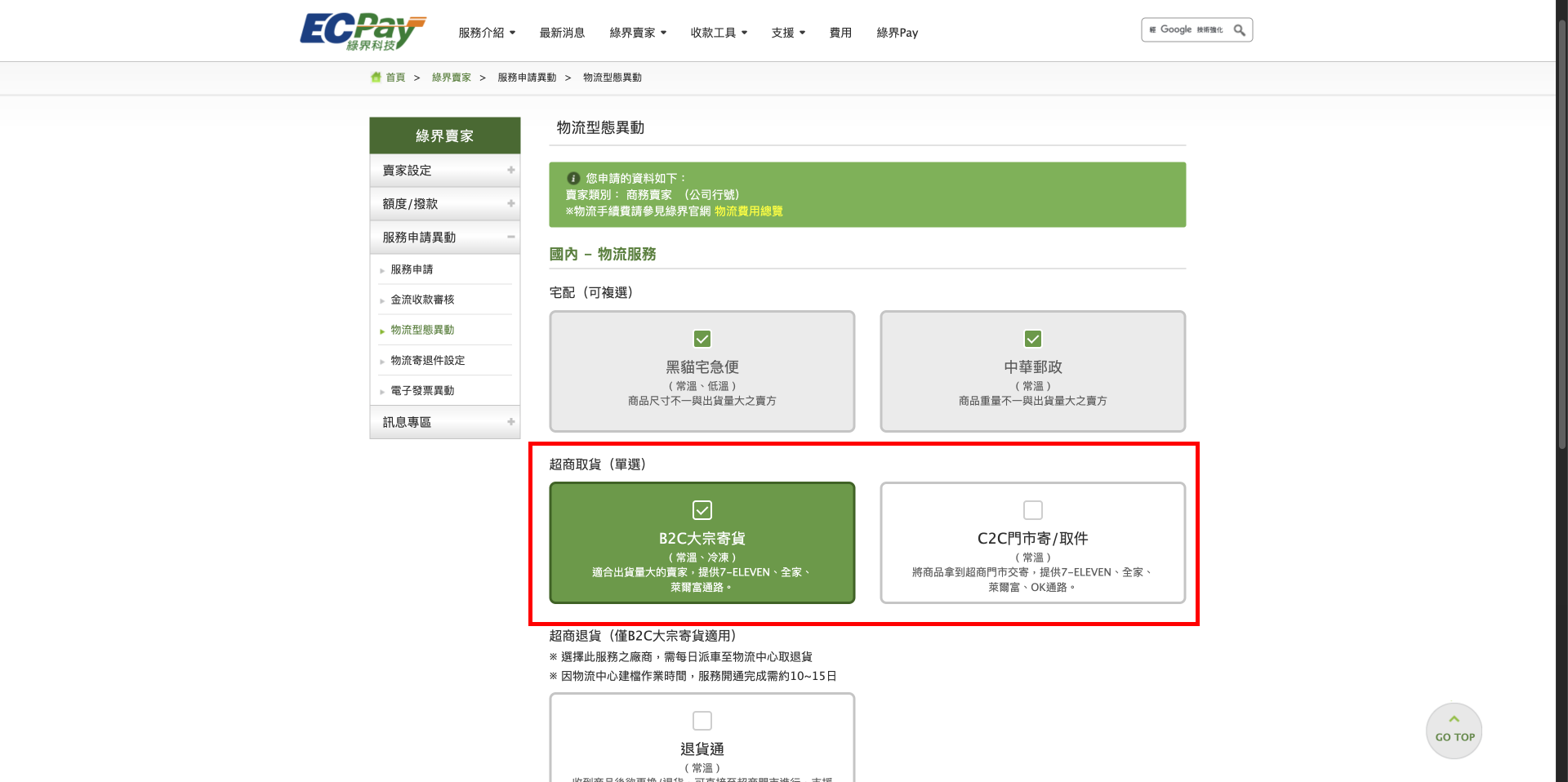
Task: Open the 綠界Pay menu item
Action: [897, 33]
